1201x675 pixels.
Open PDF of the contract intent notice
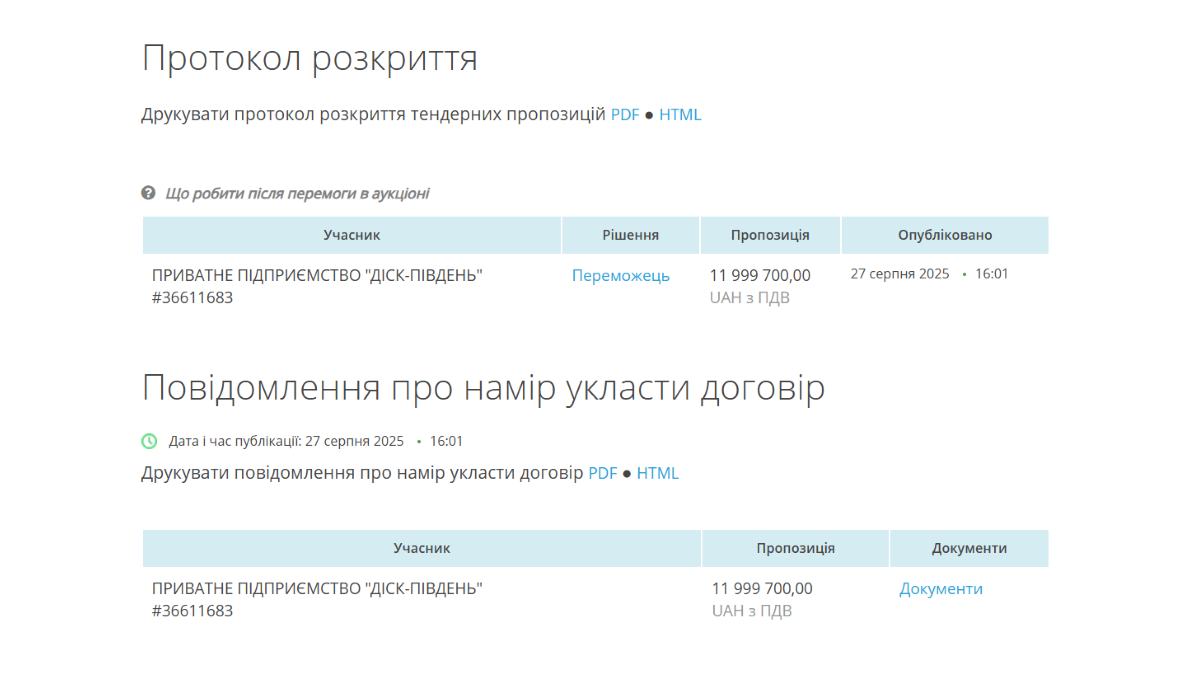pos(602,473)
